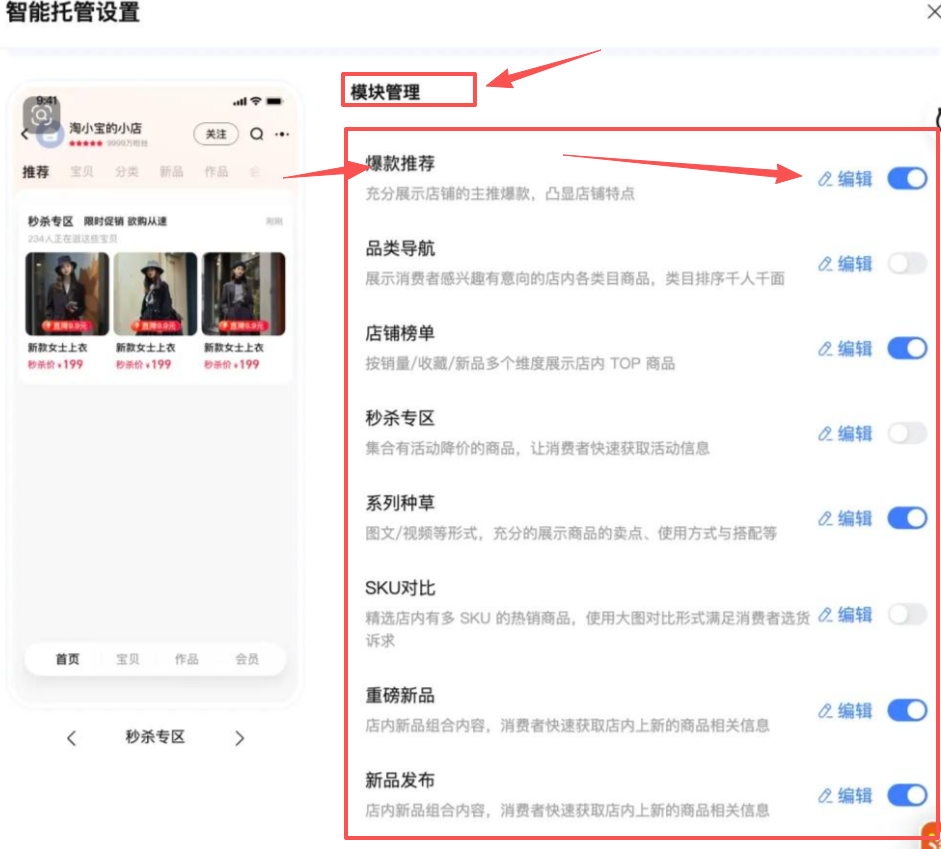
Task: Go to next preview with right chevron
Action: point(239,738)
